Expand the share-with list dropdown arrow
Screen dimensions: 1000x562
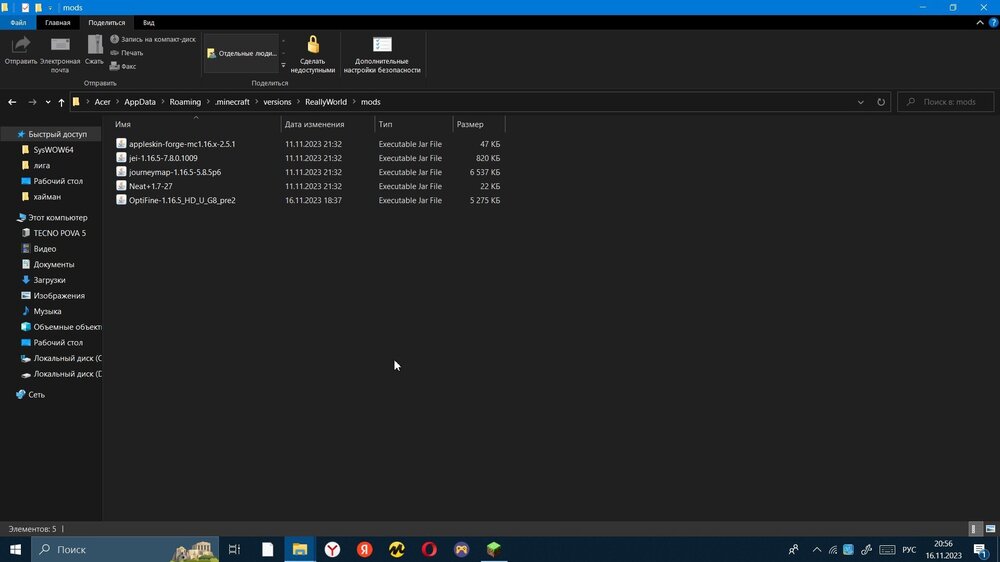point(283,65)
